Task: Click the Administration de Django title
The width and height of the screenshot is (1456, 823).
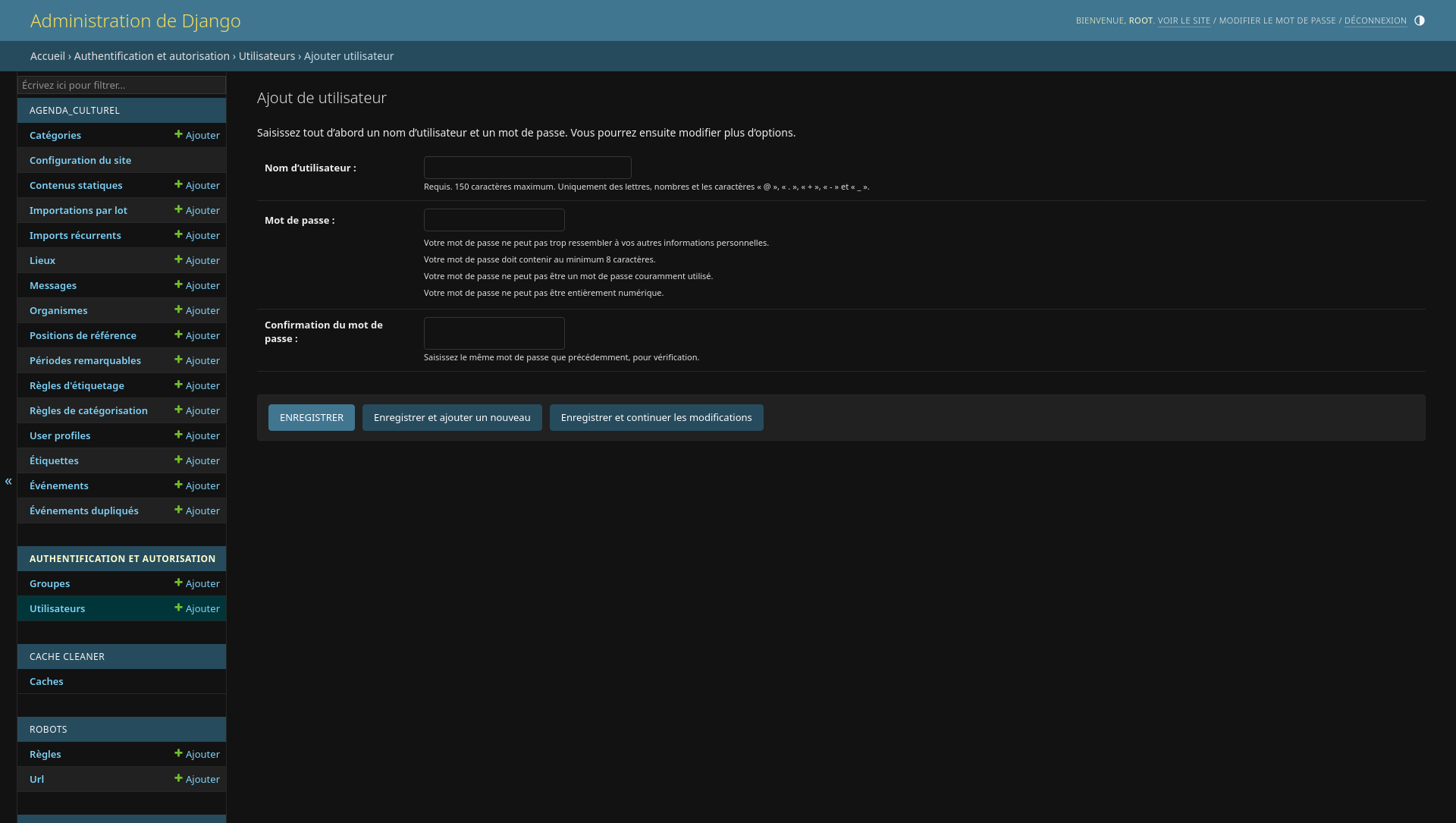Action: 136,20
